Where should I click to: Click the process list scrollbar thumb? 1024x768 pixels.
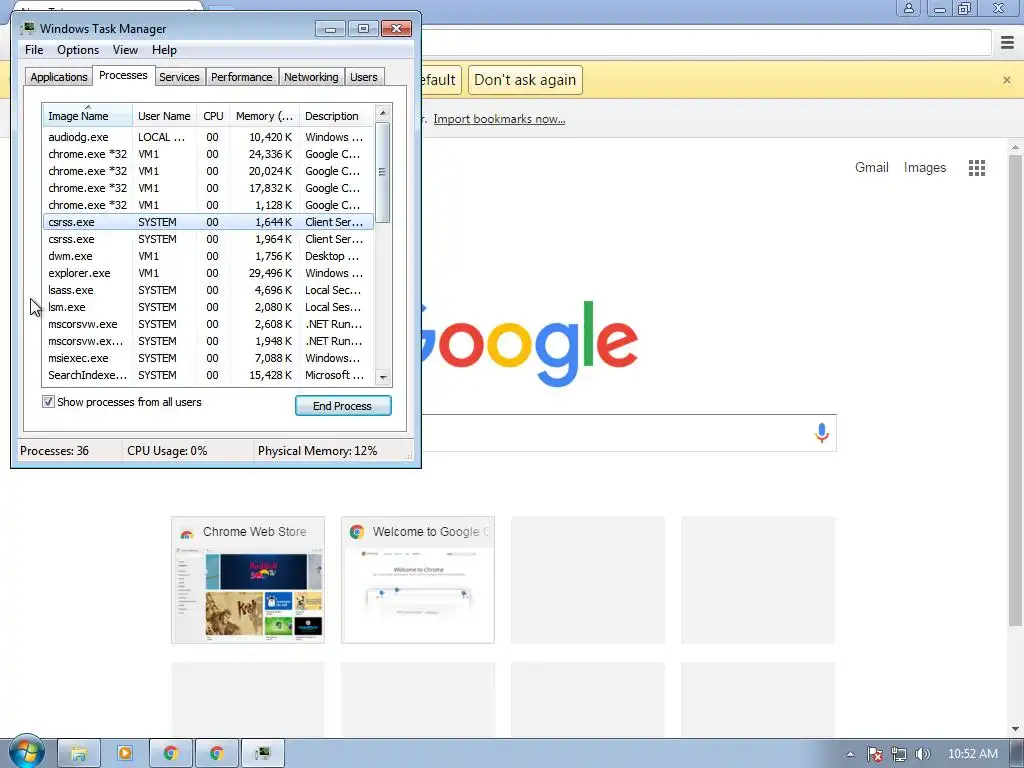click(383, 172)
